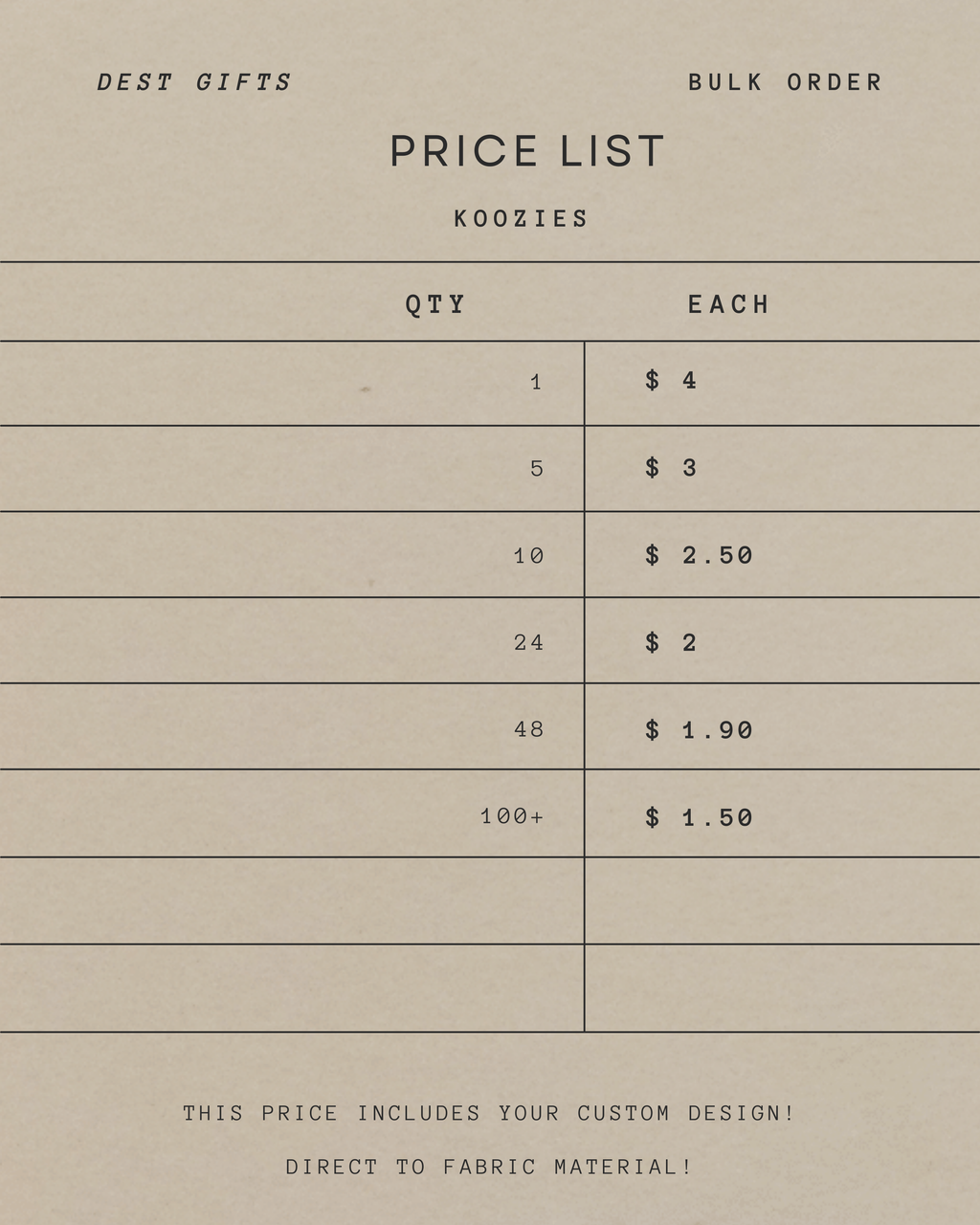Select the PRICE LIST title

[x=526, y=152]
